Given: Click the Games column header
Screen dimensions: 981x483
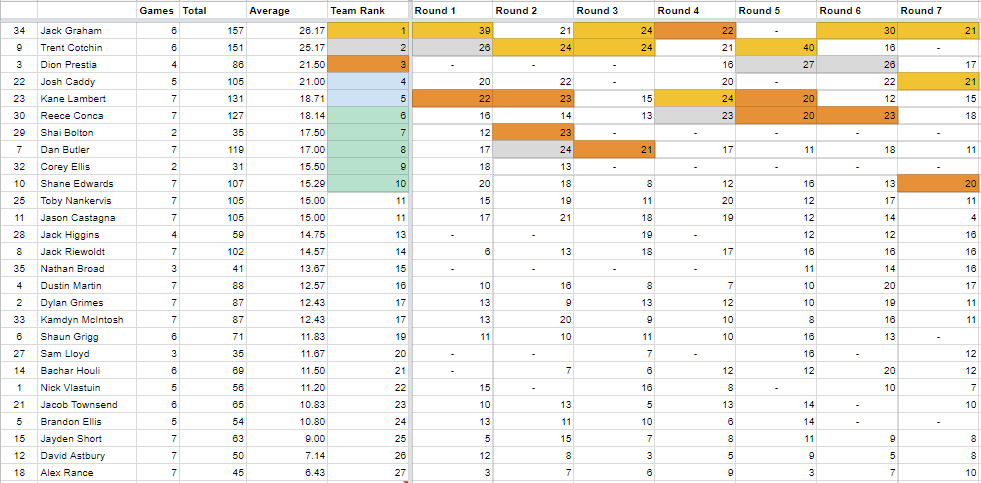Looking at the screenshot, I should click(x=157, y=11).
